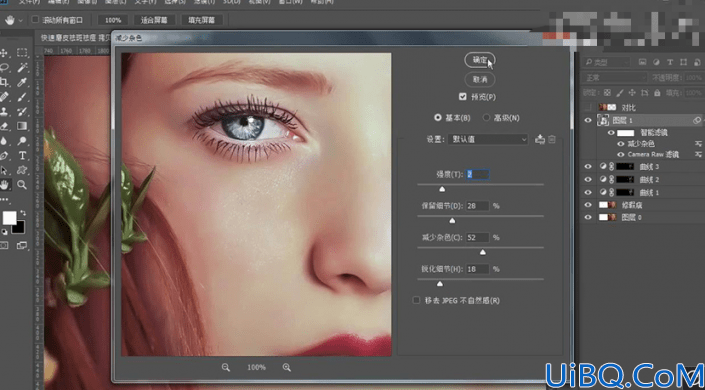The width and height of the screenshot is (705, 390).
Task: Select the Brush tool
Action: click(22, 96)
